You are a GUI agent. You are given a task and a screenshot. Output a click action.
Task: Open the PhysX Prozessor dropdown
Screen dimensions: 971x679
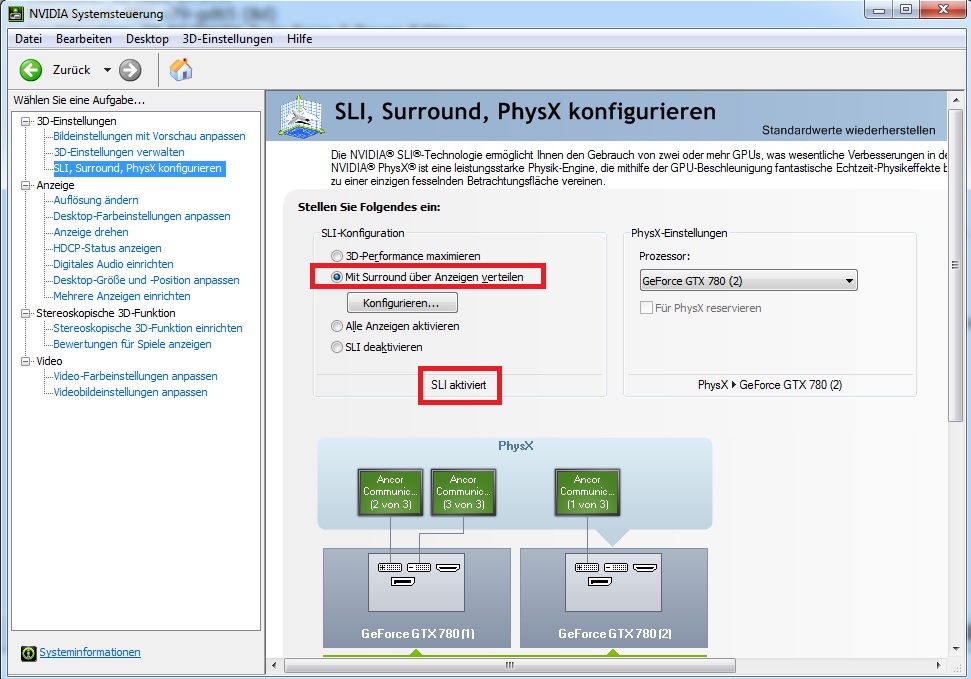[x=748, y=281]
